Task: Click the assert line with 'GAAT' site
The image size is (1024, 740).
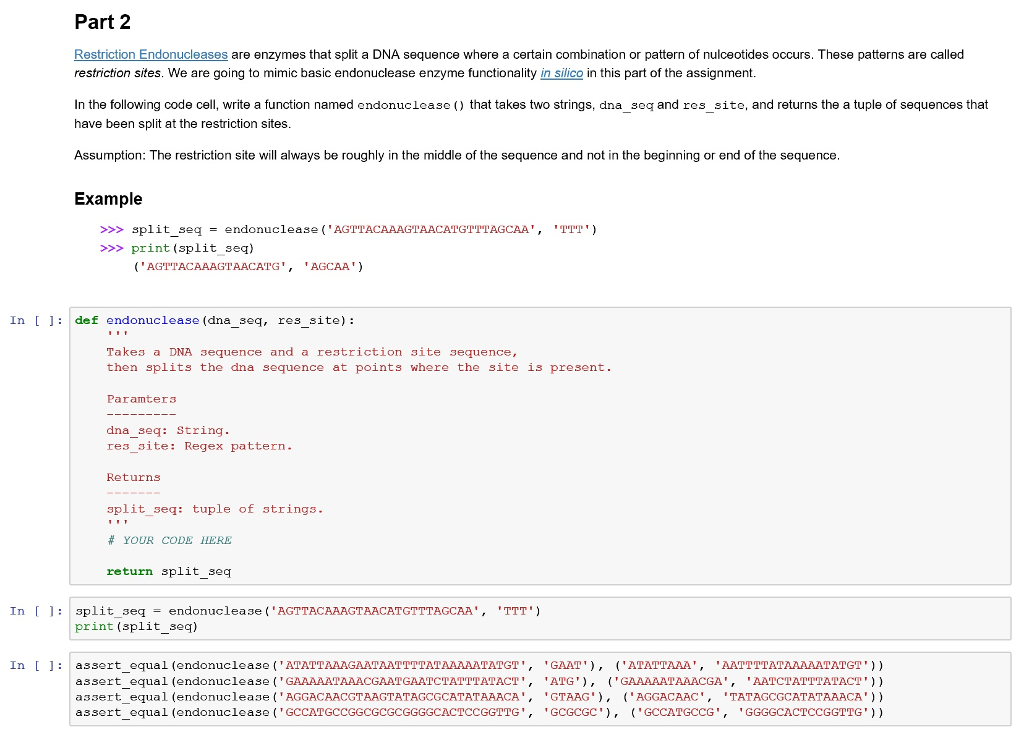Action: coord(479,666)
